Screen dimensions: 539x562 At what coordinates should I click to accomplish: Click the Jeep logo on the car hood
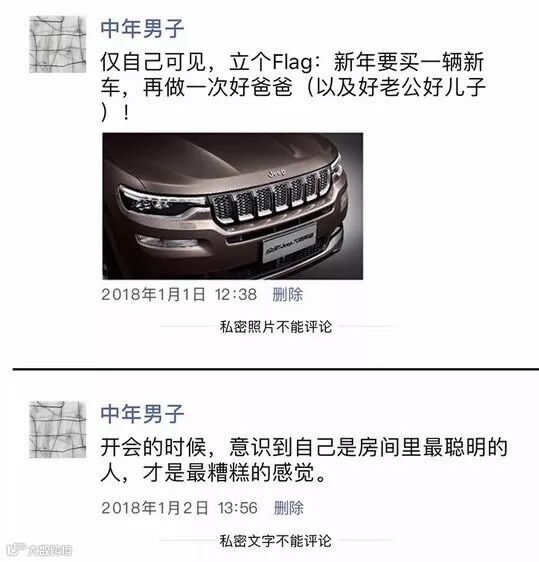277,173
